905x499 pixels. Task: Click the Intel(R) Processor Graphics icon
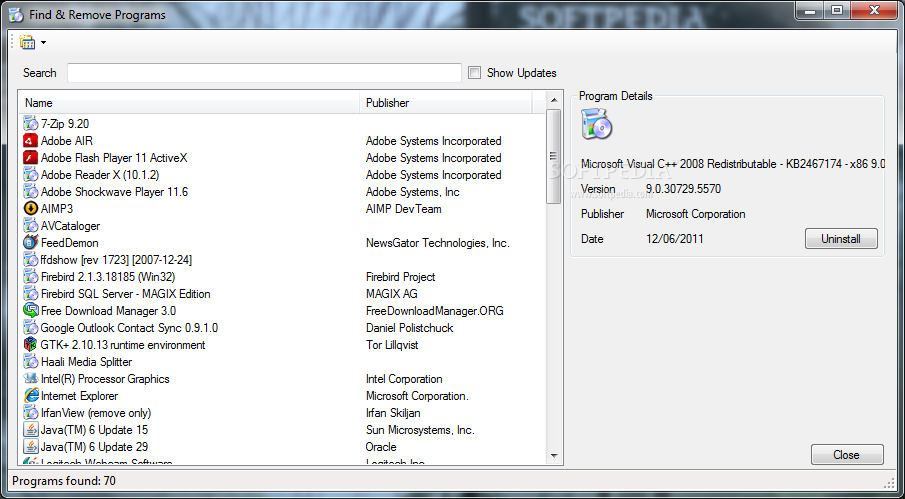coord(30,379)
